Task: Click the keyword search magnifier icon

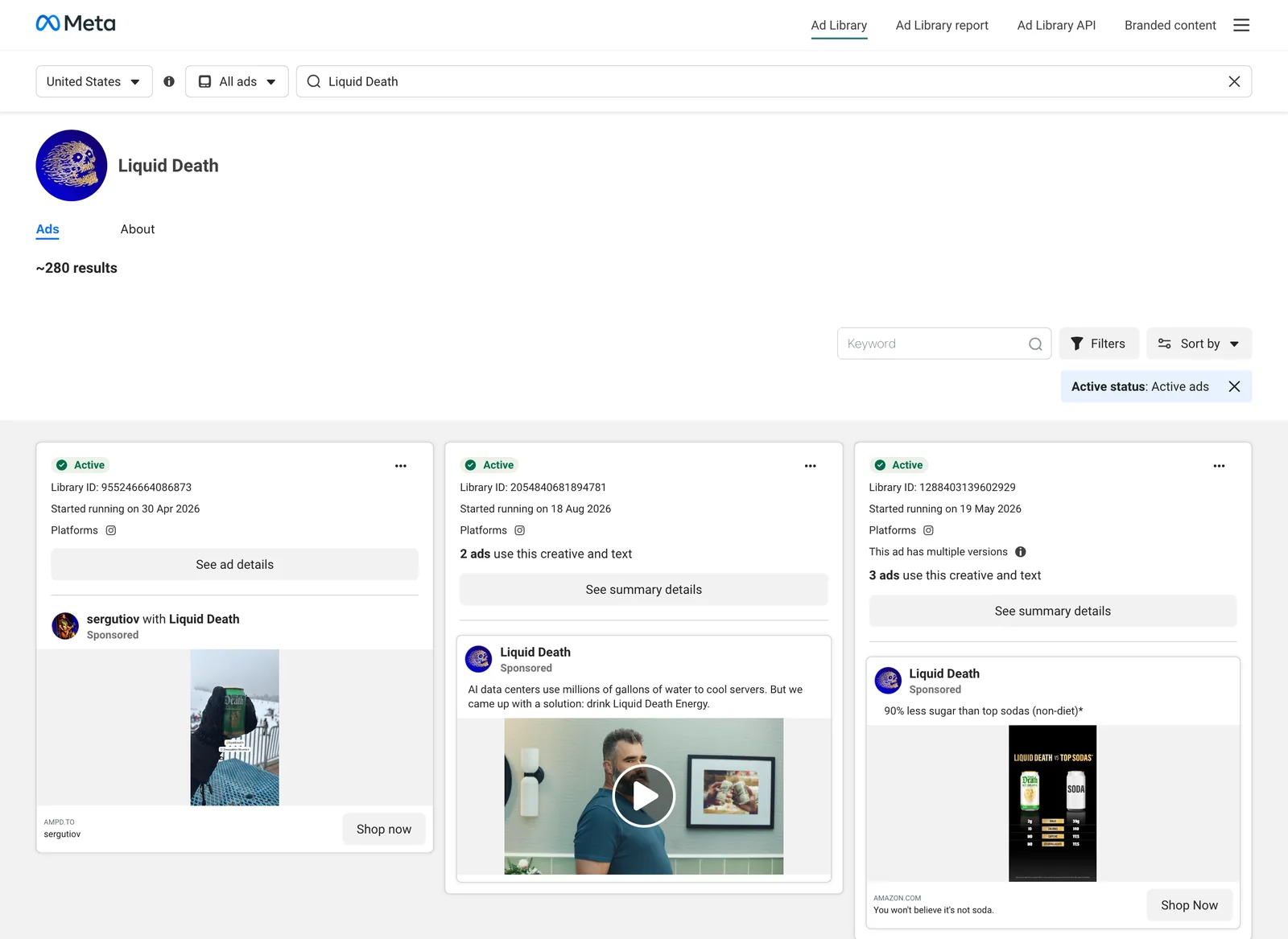Action: click(1035, 344)
